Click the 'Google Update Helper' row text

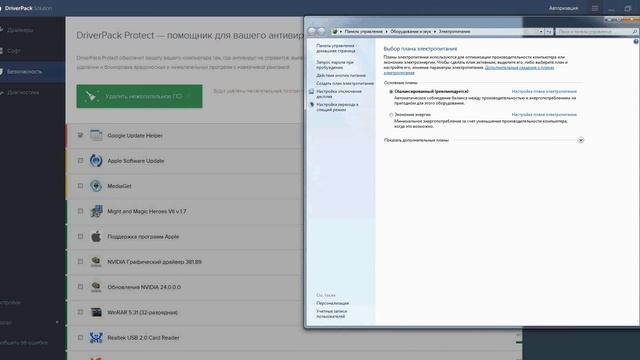coord(135,136)
